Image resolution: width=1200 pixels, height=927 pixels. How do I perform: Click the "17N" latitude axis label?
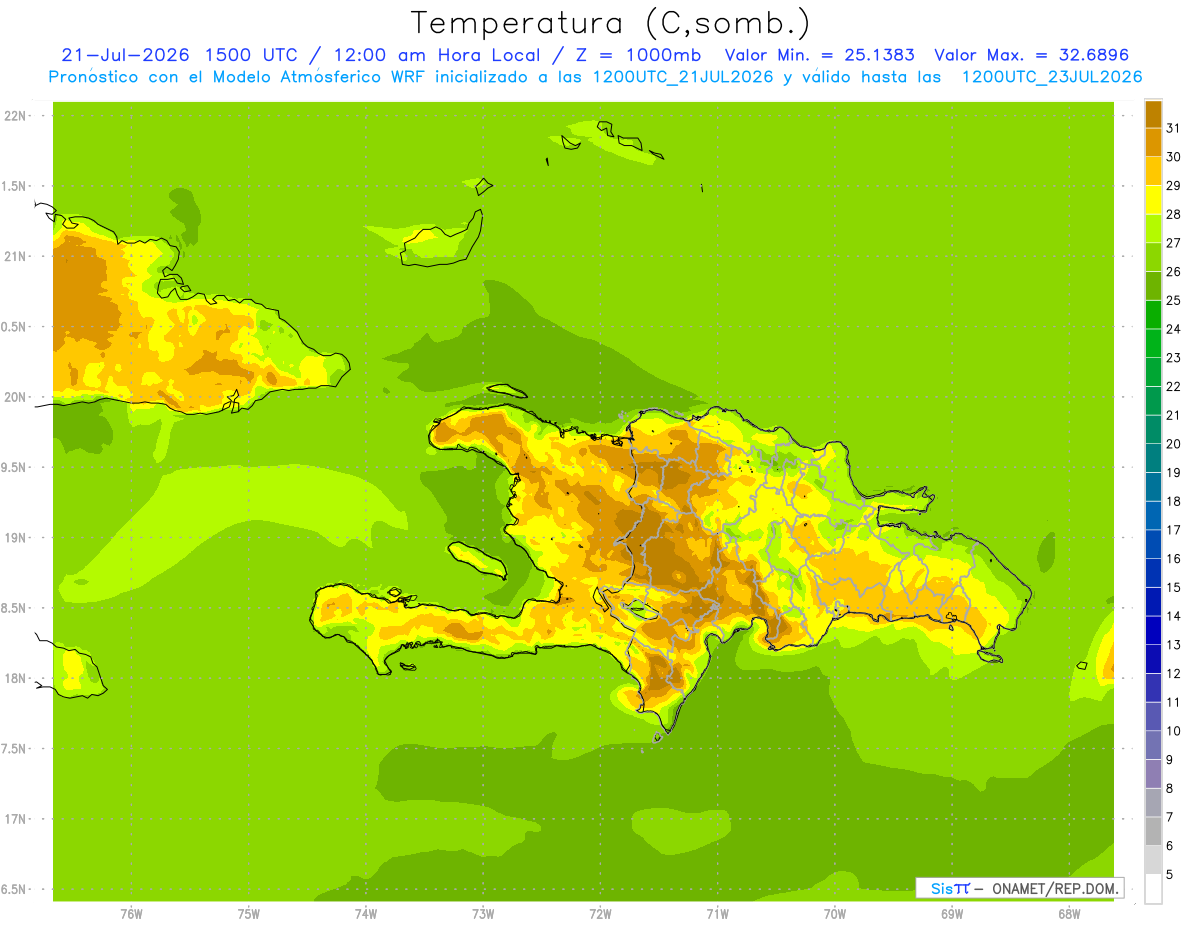point(15,819)
